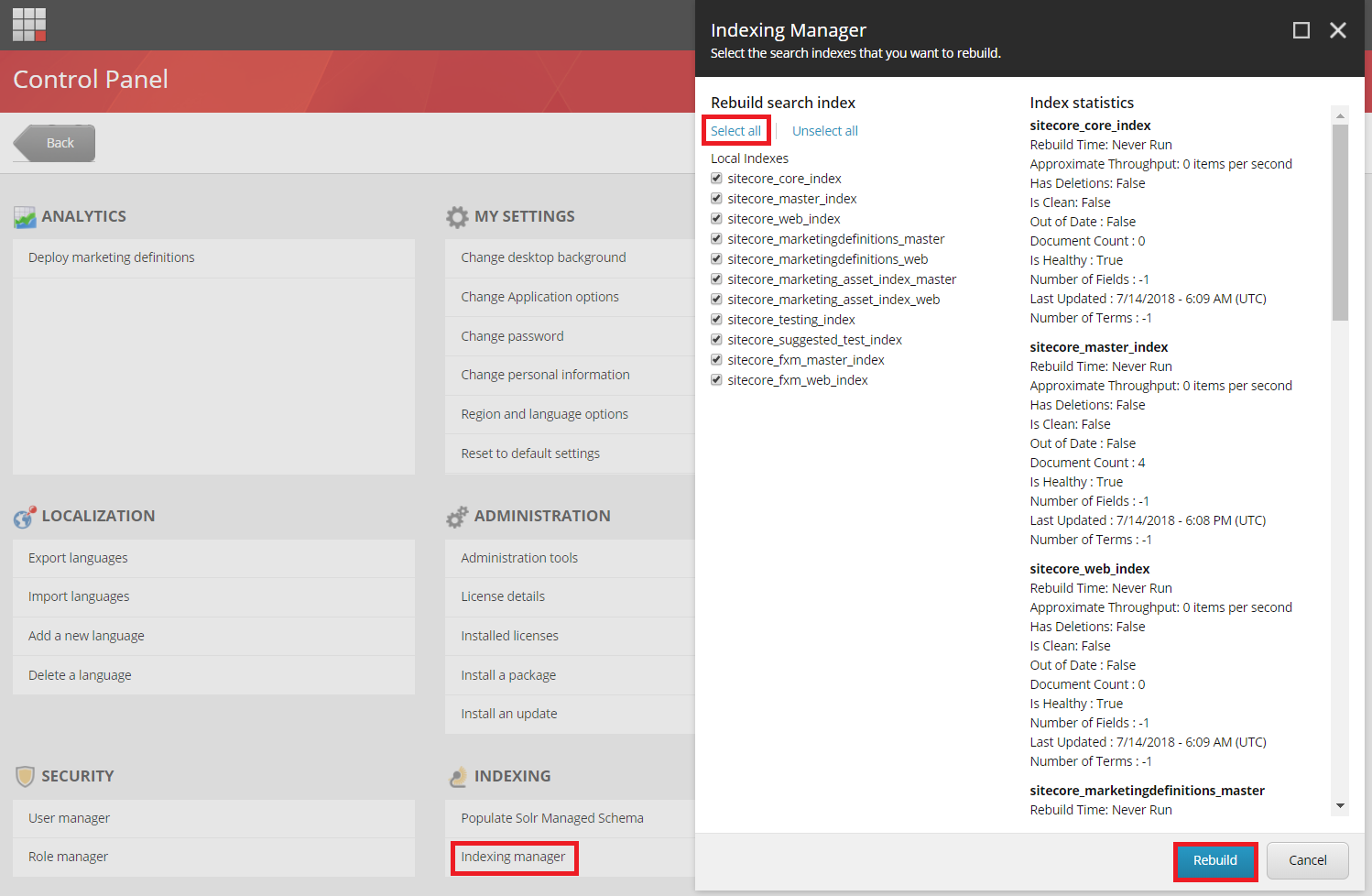Click the My Settings gear icon
The width and height of the screenshot is (1372, 896).
click(457, 217)
